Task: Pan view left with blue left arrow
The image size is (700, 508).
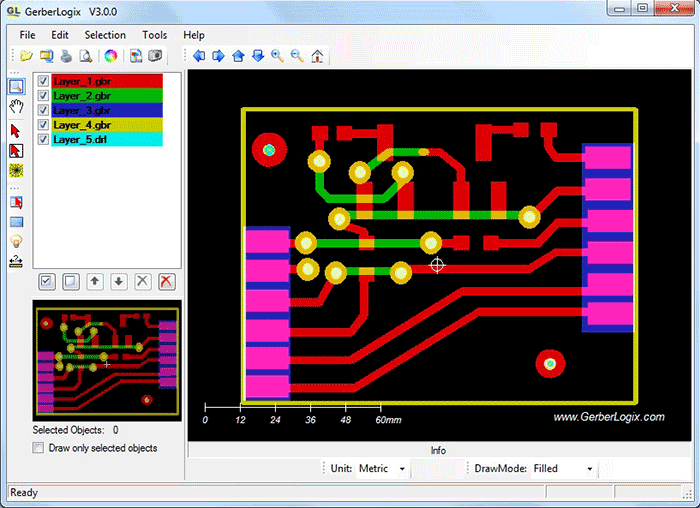Action: coord(199,56)
